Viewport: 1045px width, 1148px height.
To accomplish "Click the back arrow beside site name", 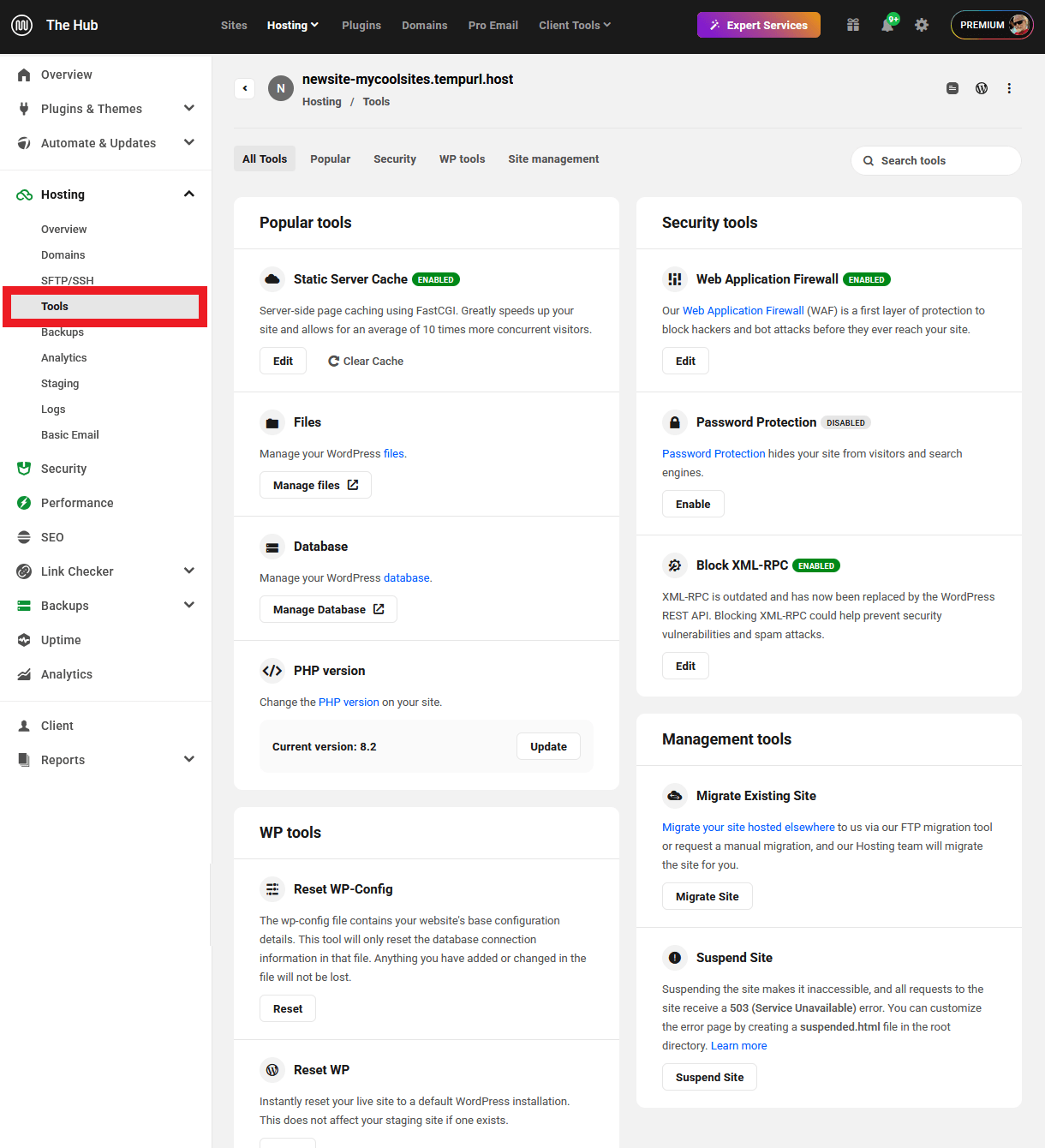I will pyautogui.click(x=245, y=88).
